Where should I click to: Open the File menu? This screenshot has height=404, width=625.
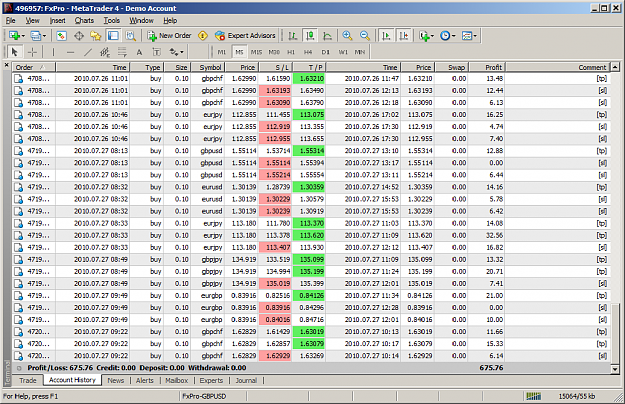[10, 21]
